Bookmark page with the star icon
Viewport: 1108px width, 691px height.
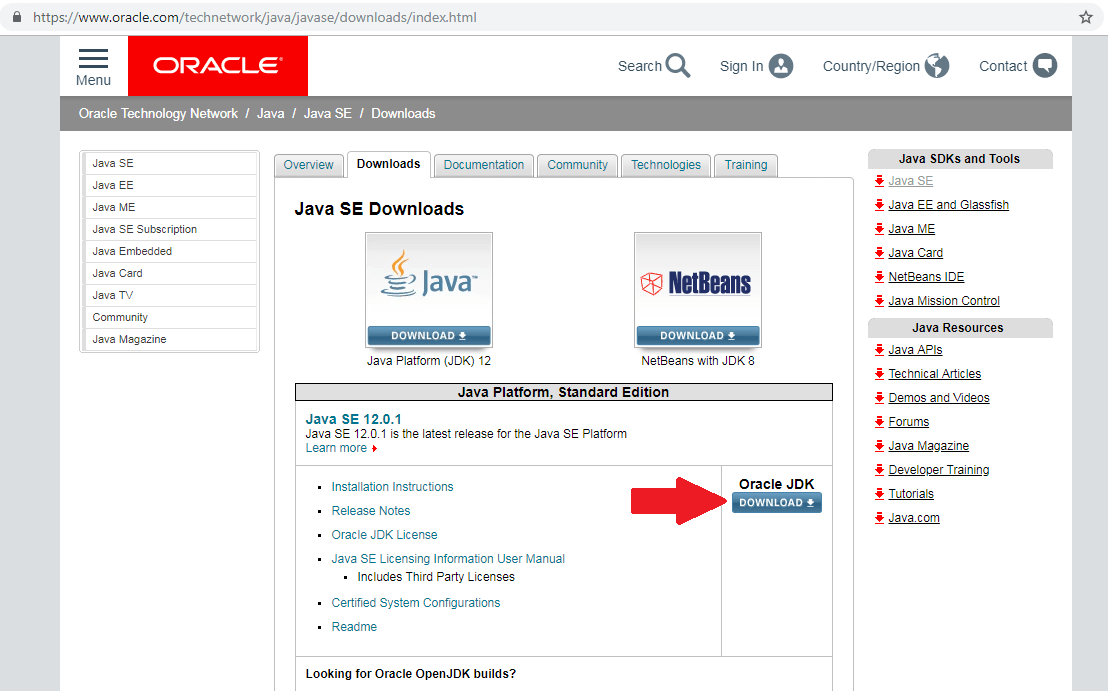pyautogui.click(x=1086, y=17)
